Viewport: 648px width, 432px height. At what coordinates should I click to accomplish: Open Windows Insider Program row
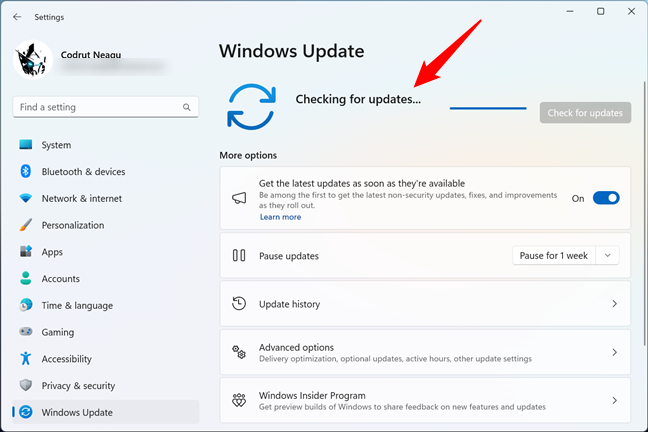pyautogui.click(x=425, y=400)
